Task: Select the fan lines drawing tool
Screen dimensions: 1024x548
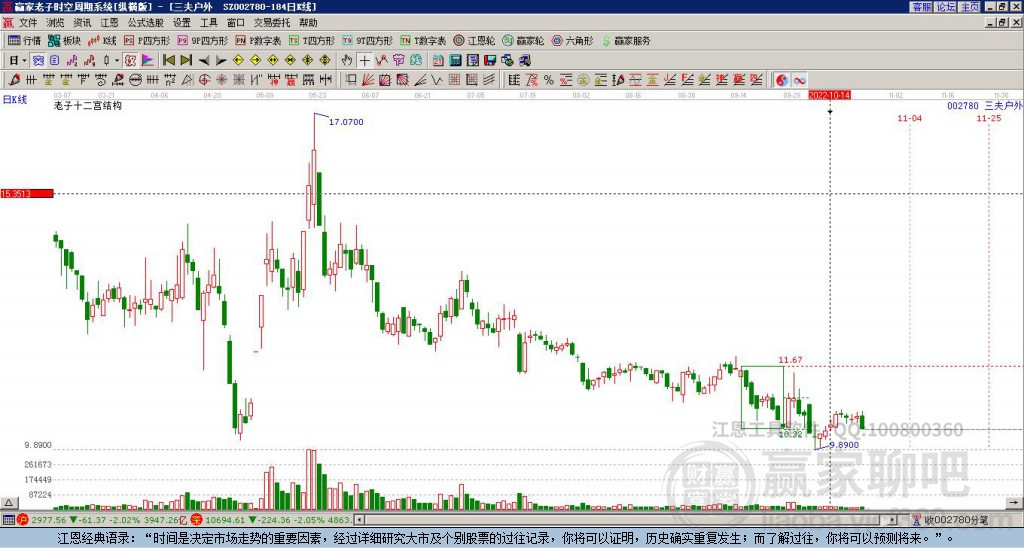Action: [368, 80]
